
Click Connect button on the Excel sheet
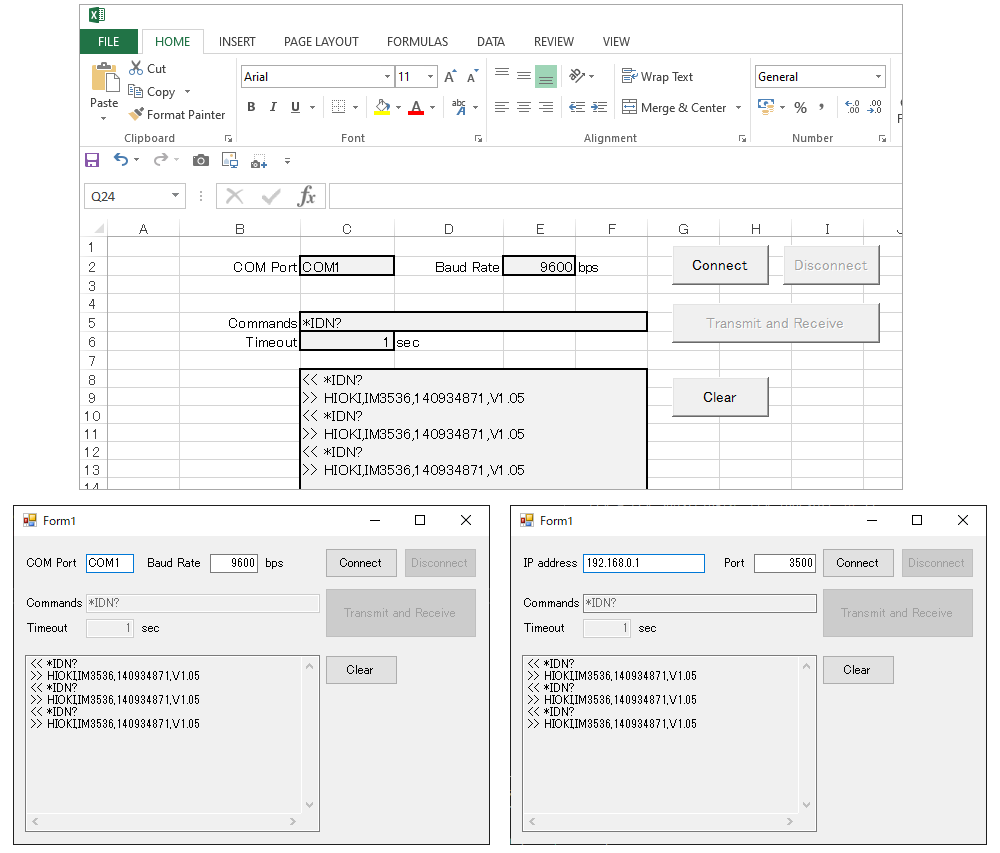point(720,265)
